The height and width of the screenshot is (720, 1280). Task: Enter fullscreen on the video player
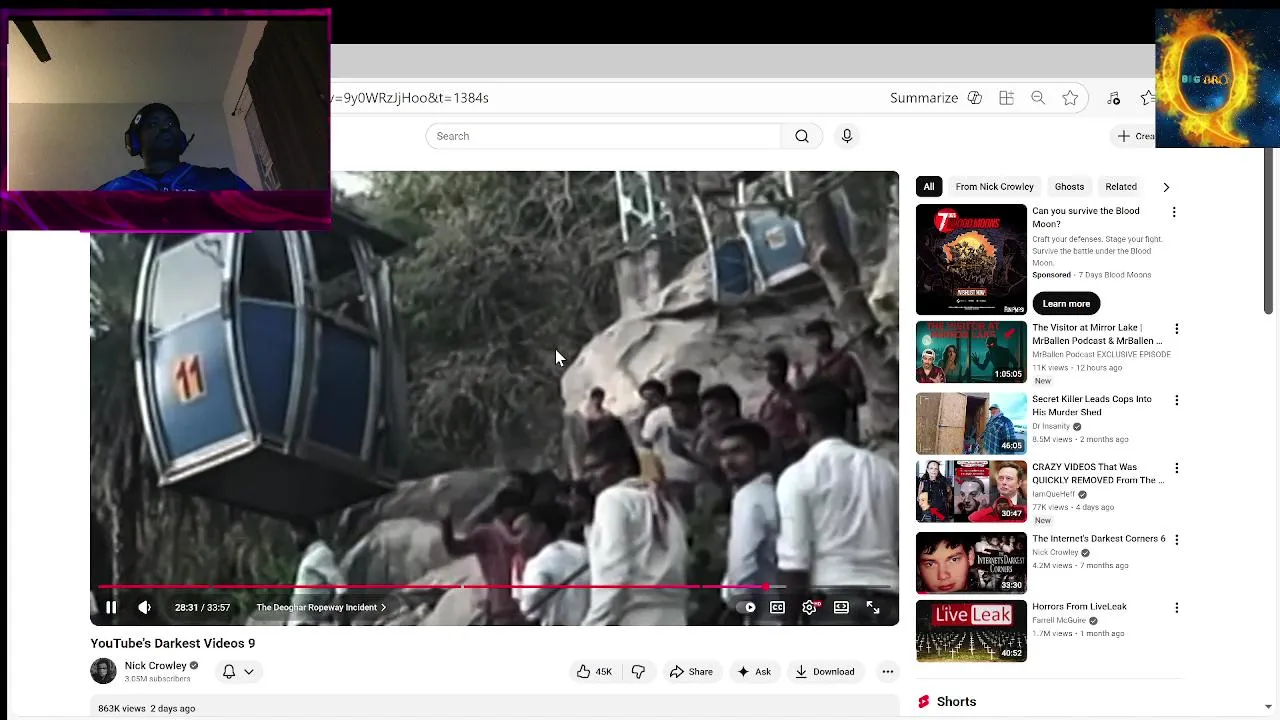coord(873,607)
